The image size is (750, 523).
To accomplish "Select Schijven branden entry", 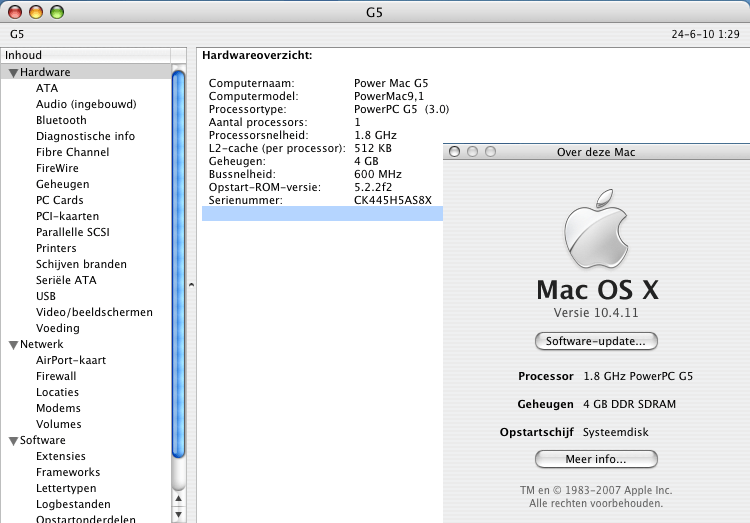I will (81, 264).
